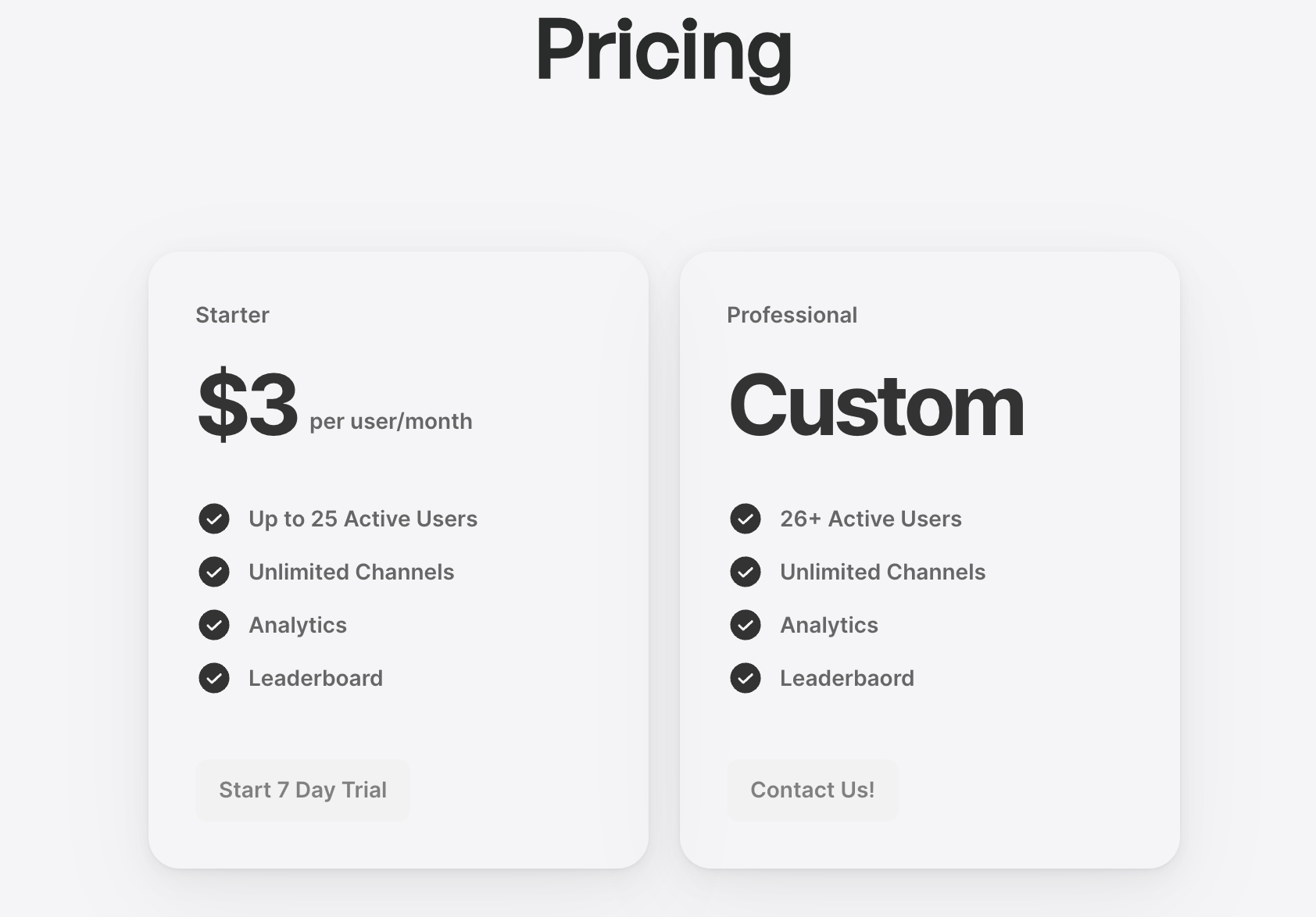Click Starter plan's Analytics checkmark icon
The width and height of the screenshot is (1316, 917).
(x=214, y=625)
